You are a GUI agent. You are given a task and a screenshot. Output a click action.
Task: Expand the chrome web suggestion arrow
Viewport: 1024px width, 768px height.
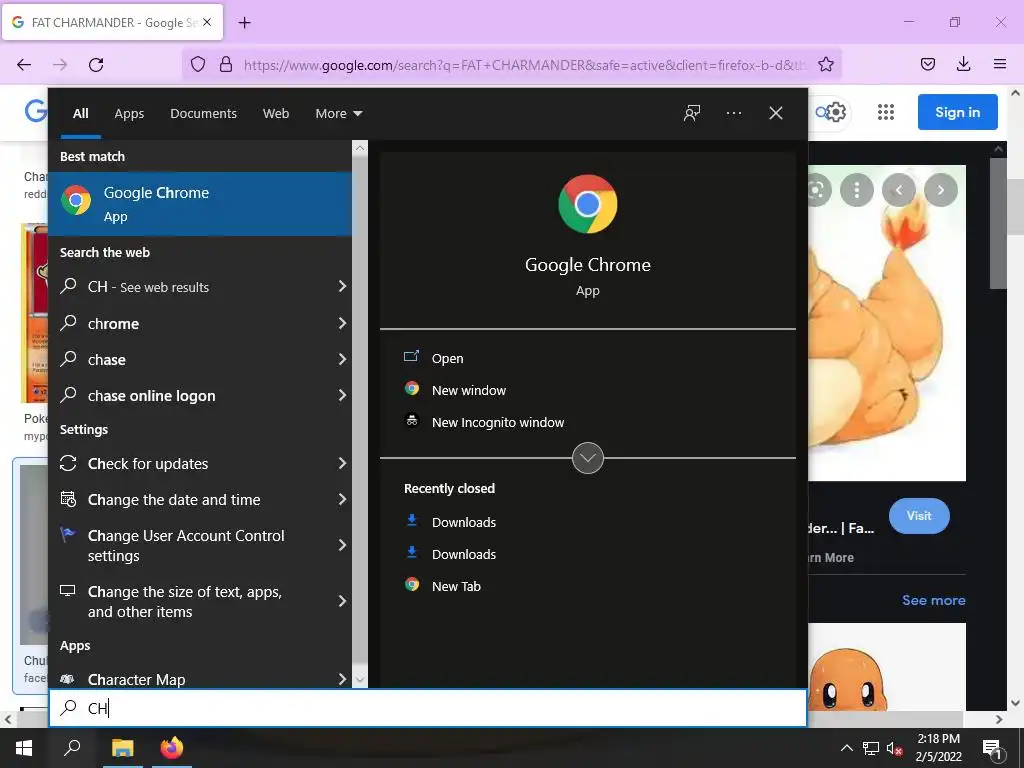click(x=342, y=323)
